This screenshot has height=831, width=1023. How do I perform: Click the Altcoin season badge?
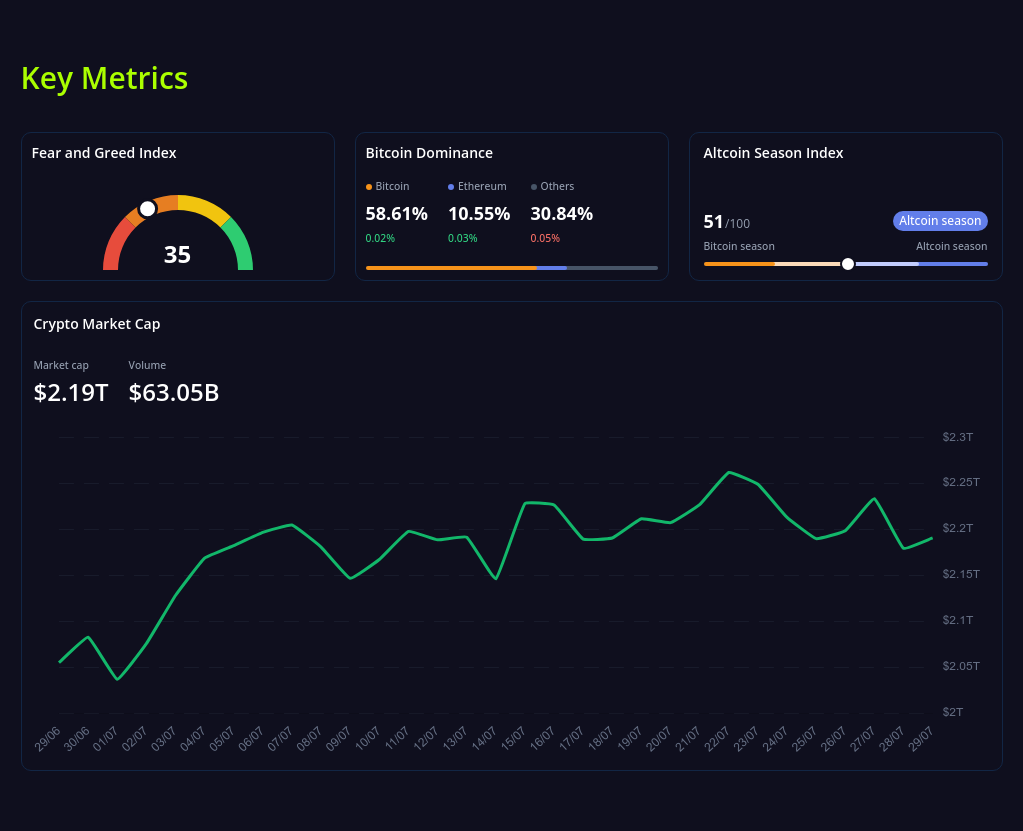click(940, 220)
